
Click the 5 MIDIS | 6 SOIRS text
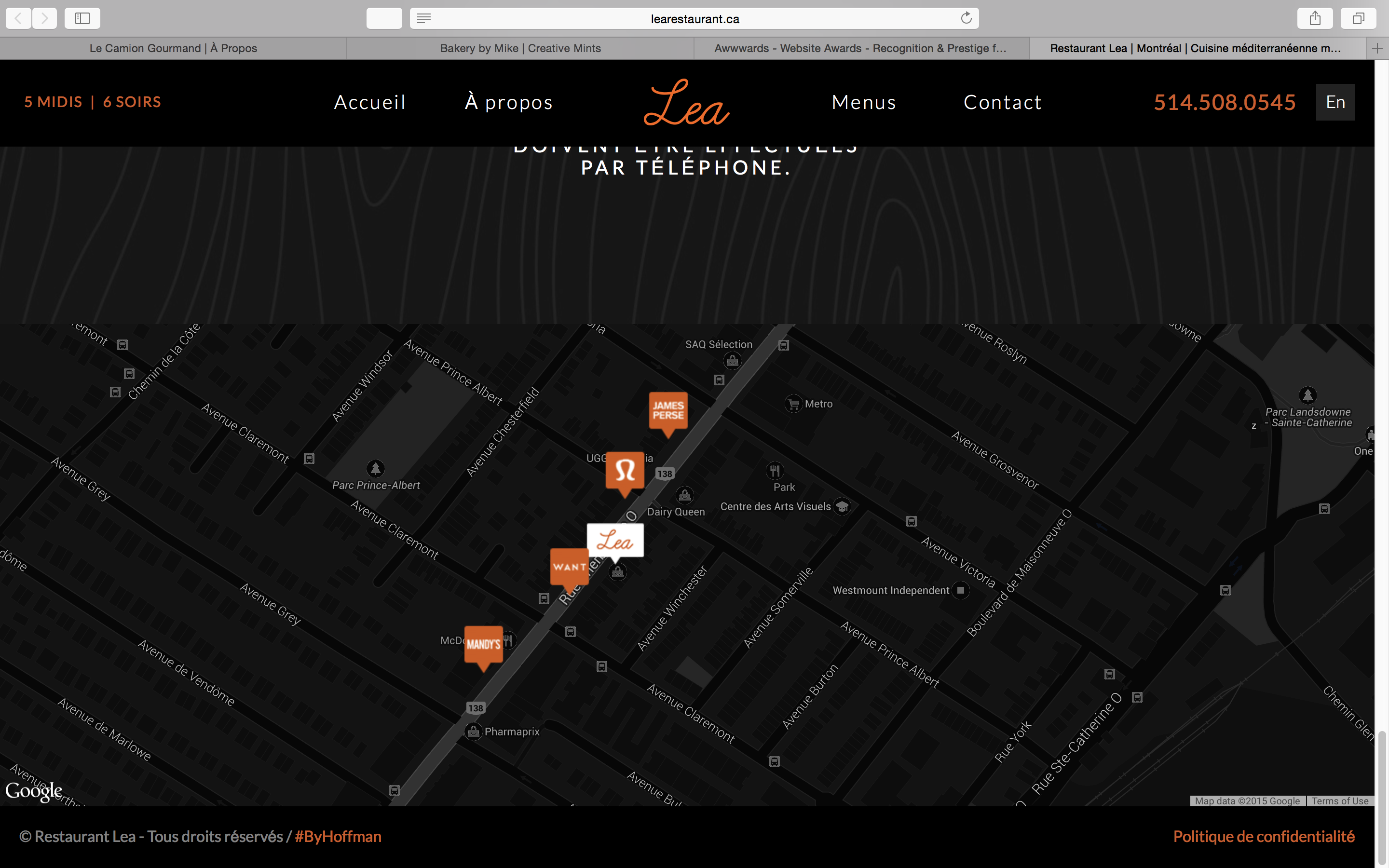coord(93,102)
